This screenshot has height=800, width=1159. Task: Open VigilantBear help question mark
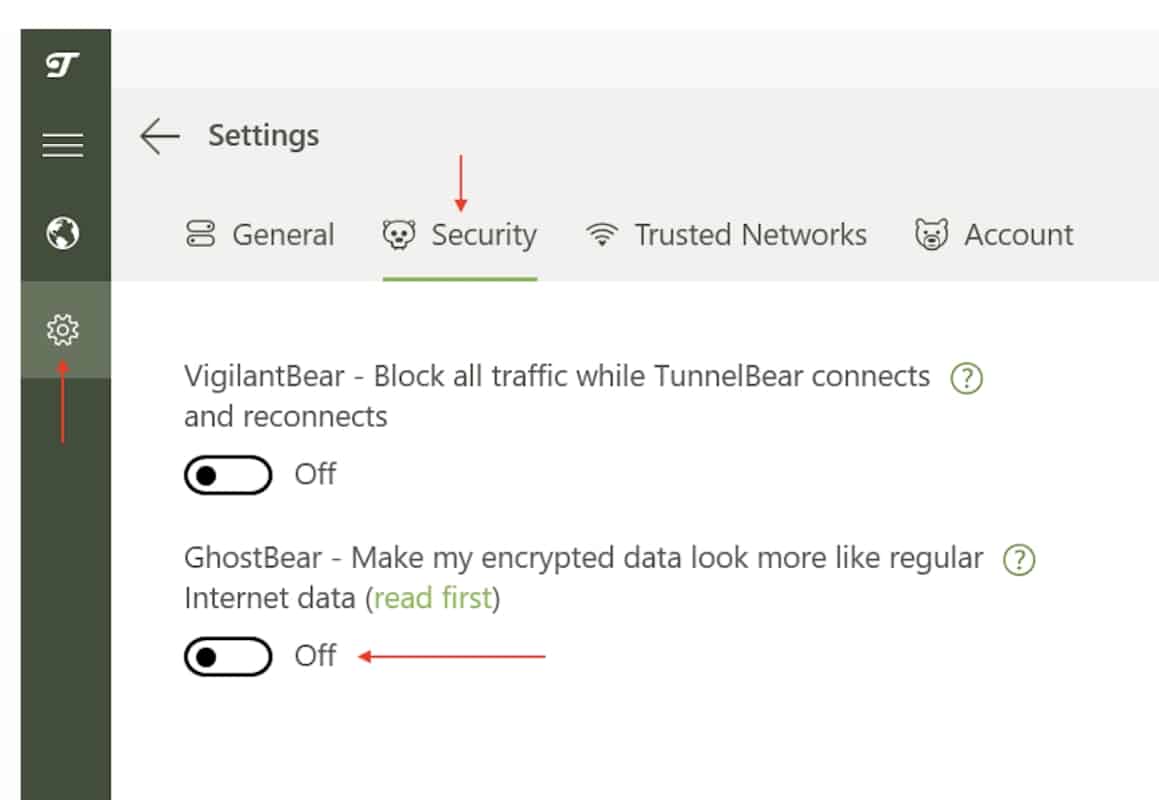click(x=966, y=378)
